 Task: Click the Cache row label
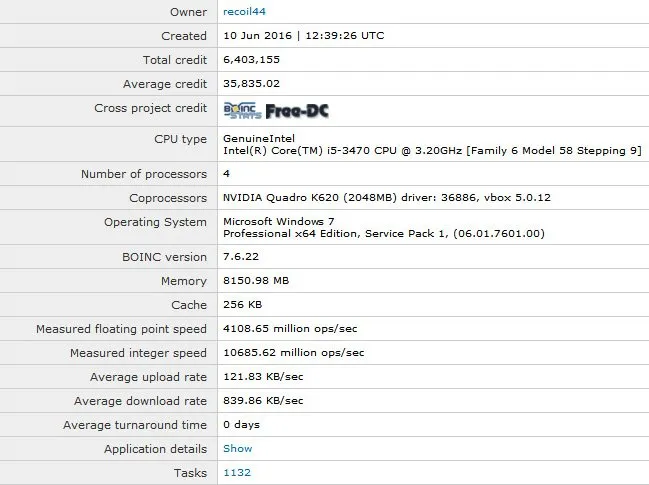[x=189, y=305]
